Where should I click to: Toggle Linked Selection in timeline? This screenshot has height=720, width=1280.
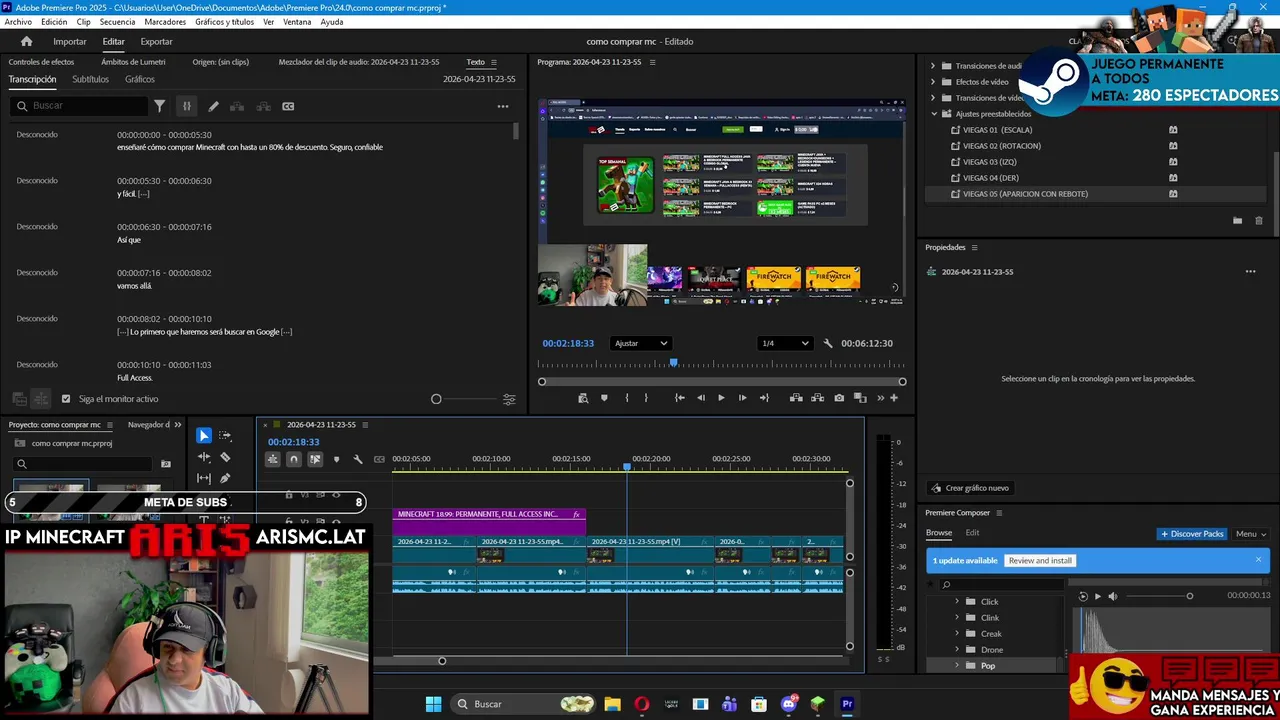click(315, 459)
